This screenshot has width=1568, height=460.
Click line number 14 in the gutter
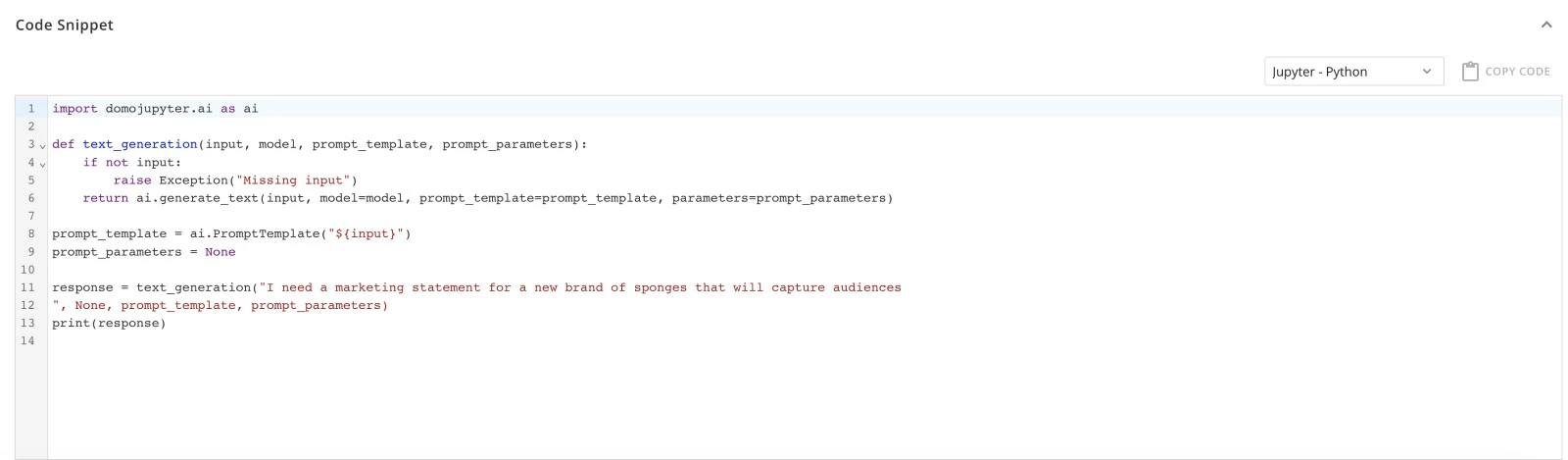27,341
